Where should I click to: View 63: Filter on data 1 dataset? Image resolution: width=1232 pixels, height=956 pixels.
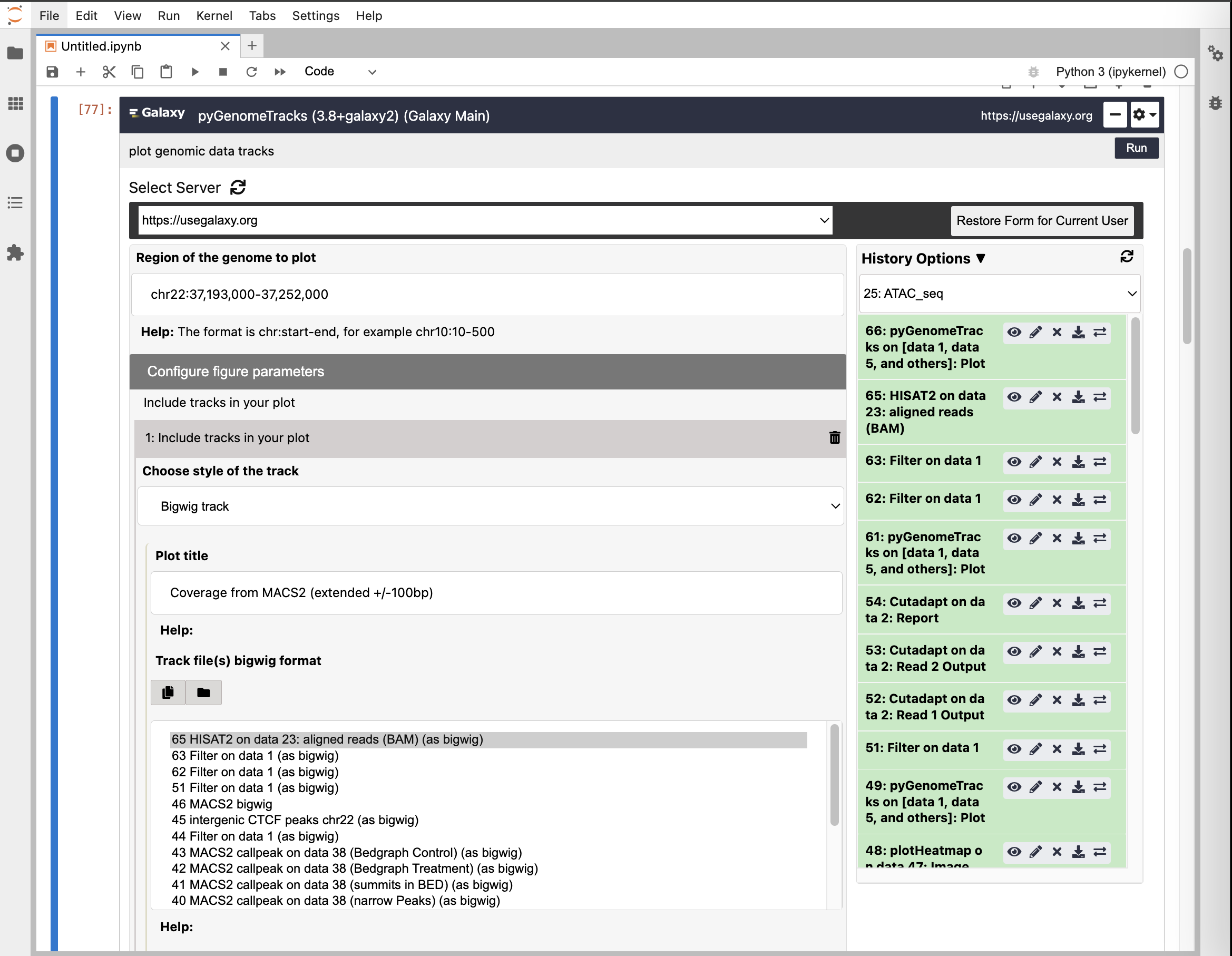coord(1014,462)
